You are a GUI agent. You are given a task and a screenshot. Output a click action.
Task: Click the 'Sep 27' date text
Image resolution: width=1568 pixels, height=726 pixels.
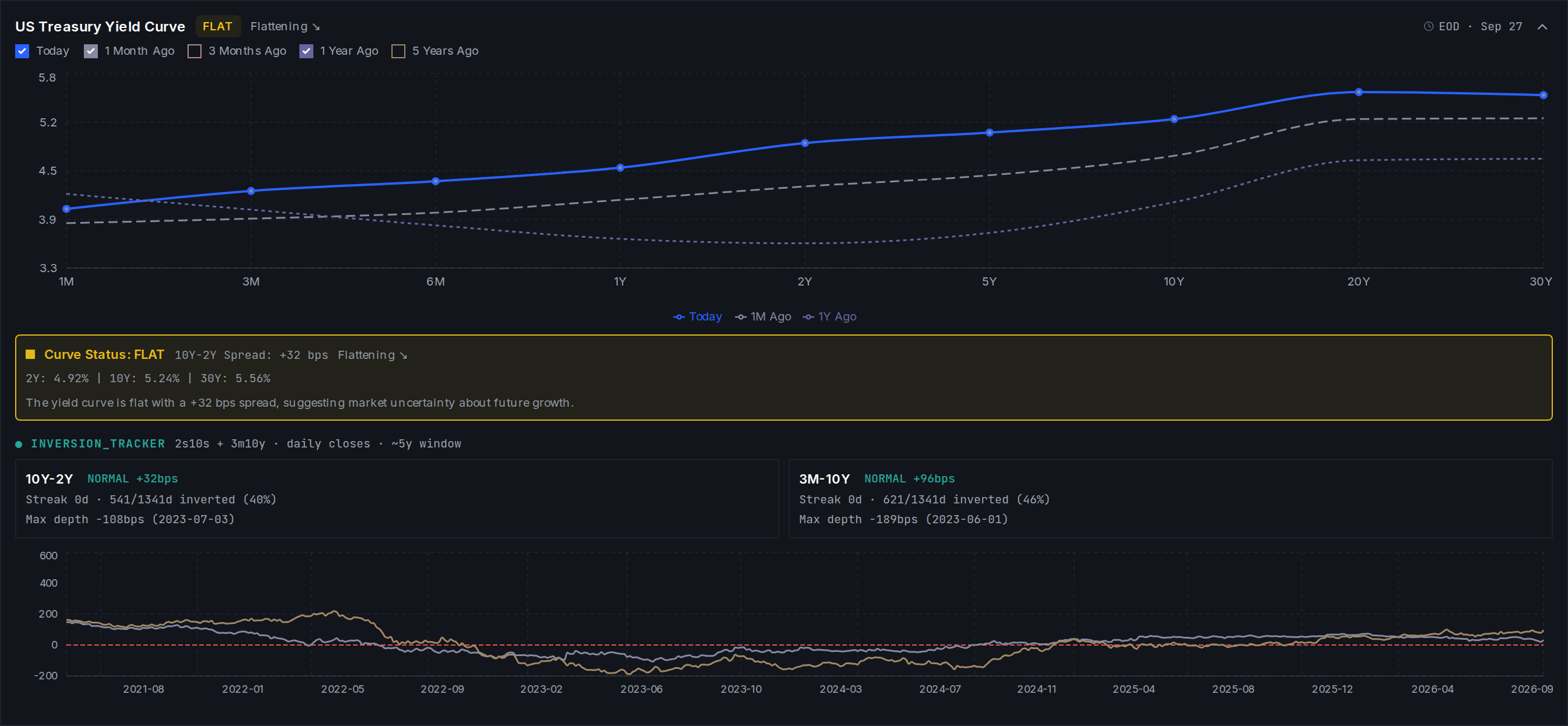coord(1501,26)
